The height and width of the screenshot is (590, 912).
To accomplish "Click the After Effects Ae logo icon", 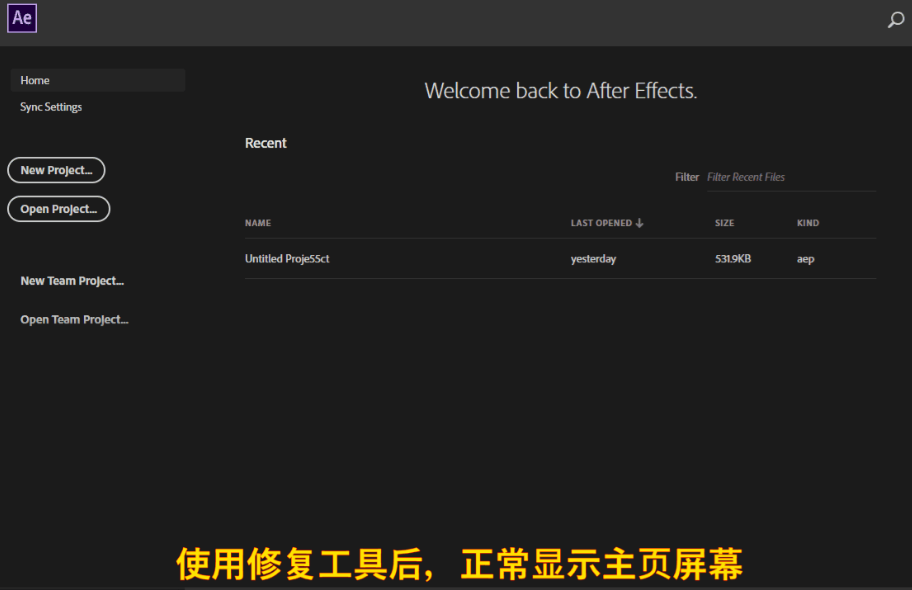I will point(22,18).
